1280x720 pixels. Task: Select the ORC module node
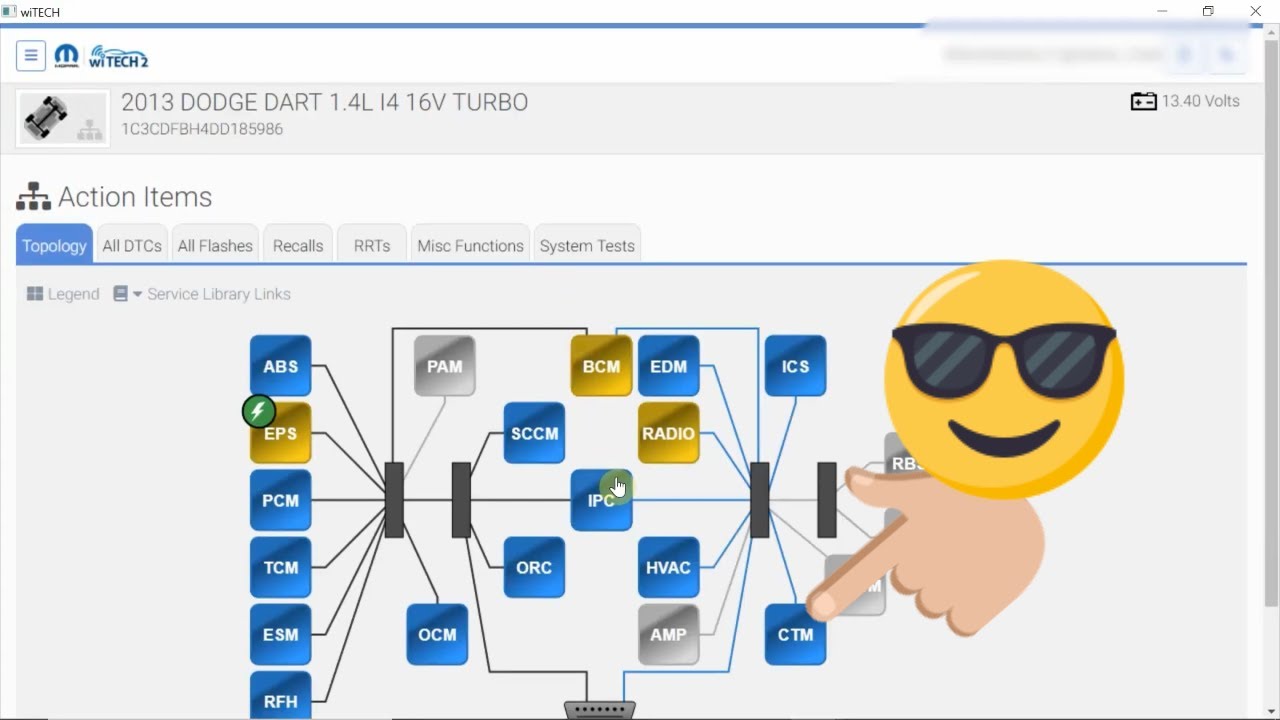[534, 567]
